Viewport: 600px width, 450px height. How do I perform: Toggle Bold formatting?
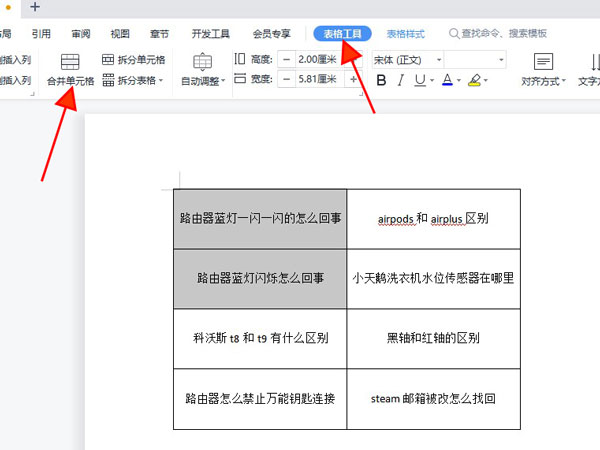point(382,80)
